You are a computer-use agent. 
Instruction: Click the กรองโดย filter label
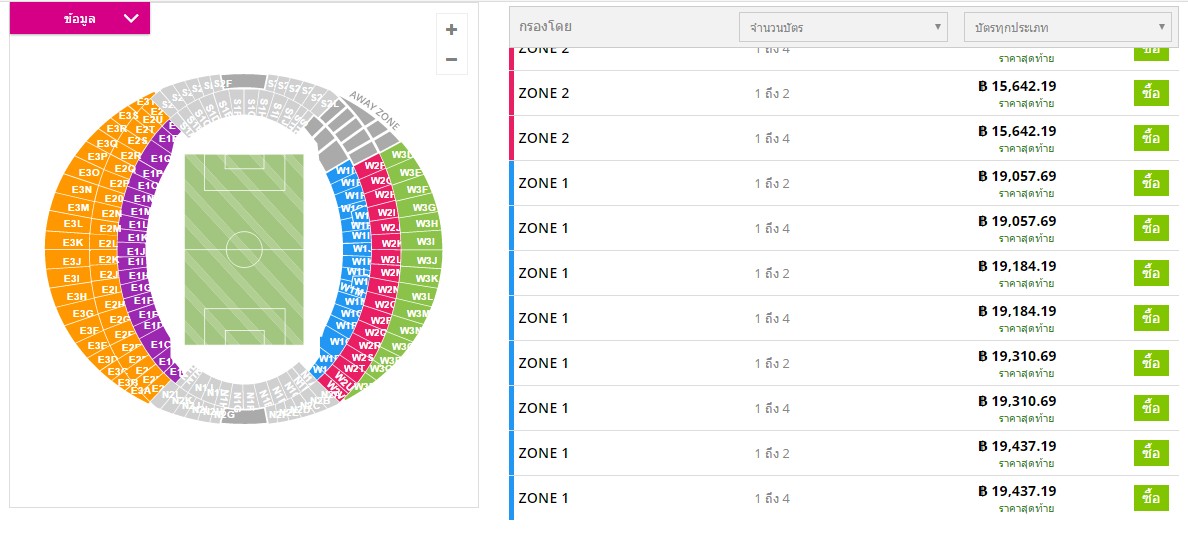546,27
